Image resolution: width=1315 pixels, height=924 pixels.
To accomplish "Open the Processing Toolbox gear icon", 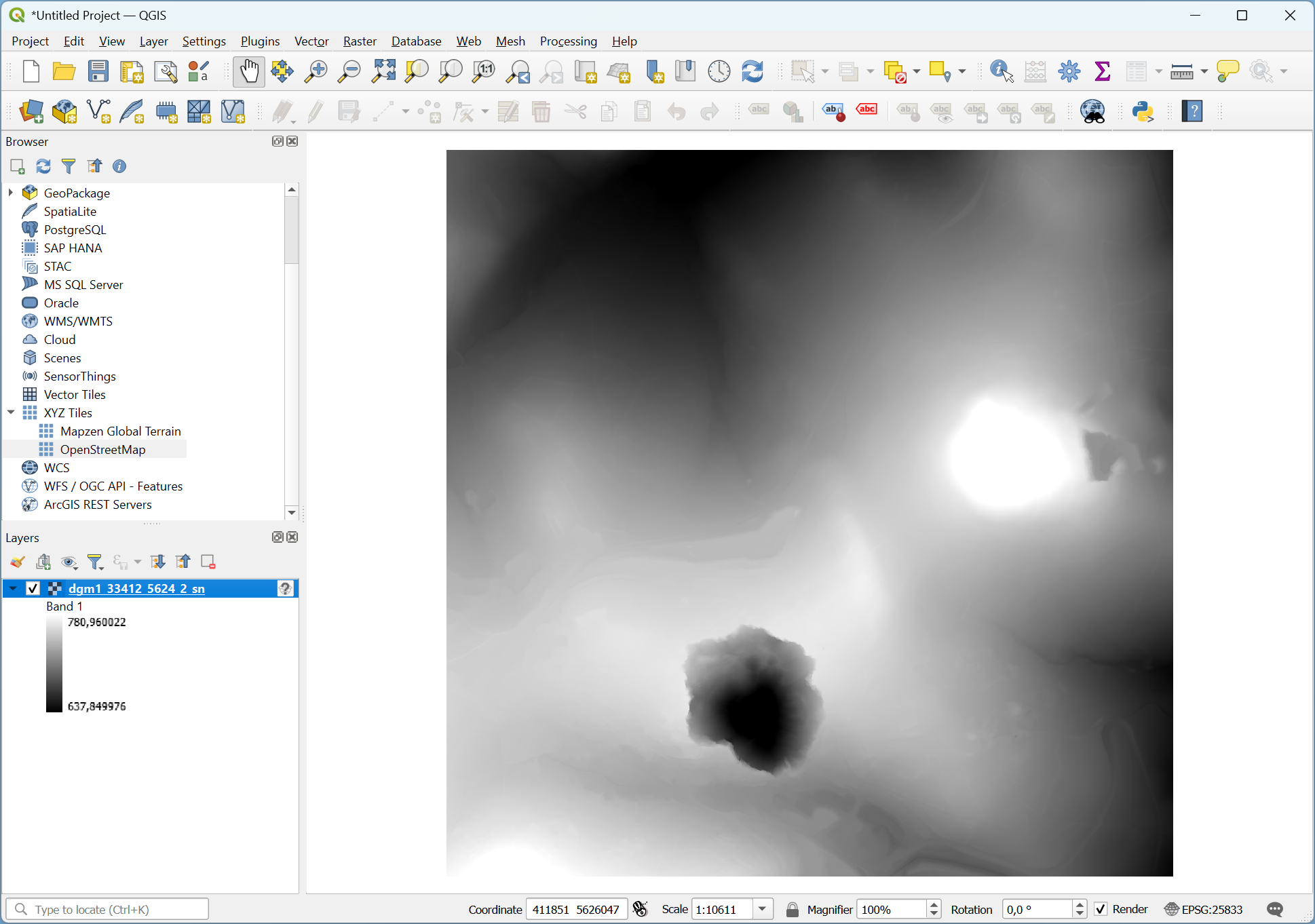I will click(1069, 71).
